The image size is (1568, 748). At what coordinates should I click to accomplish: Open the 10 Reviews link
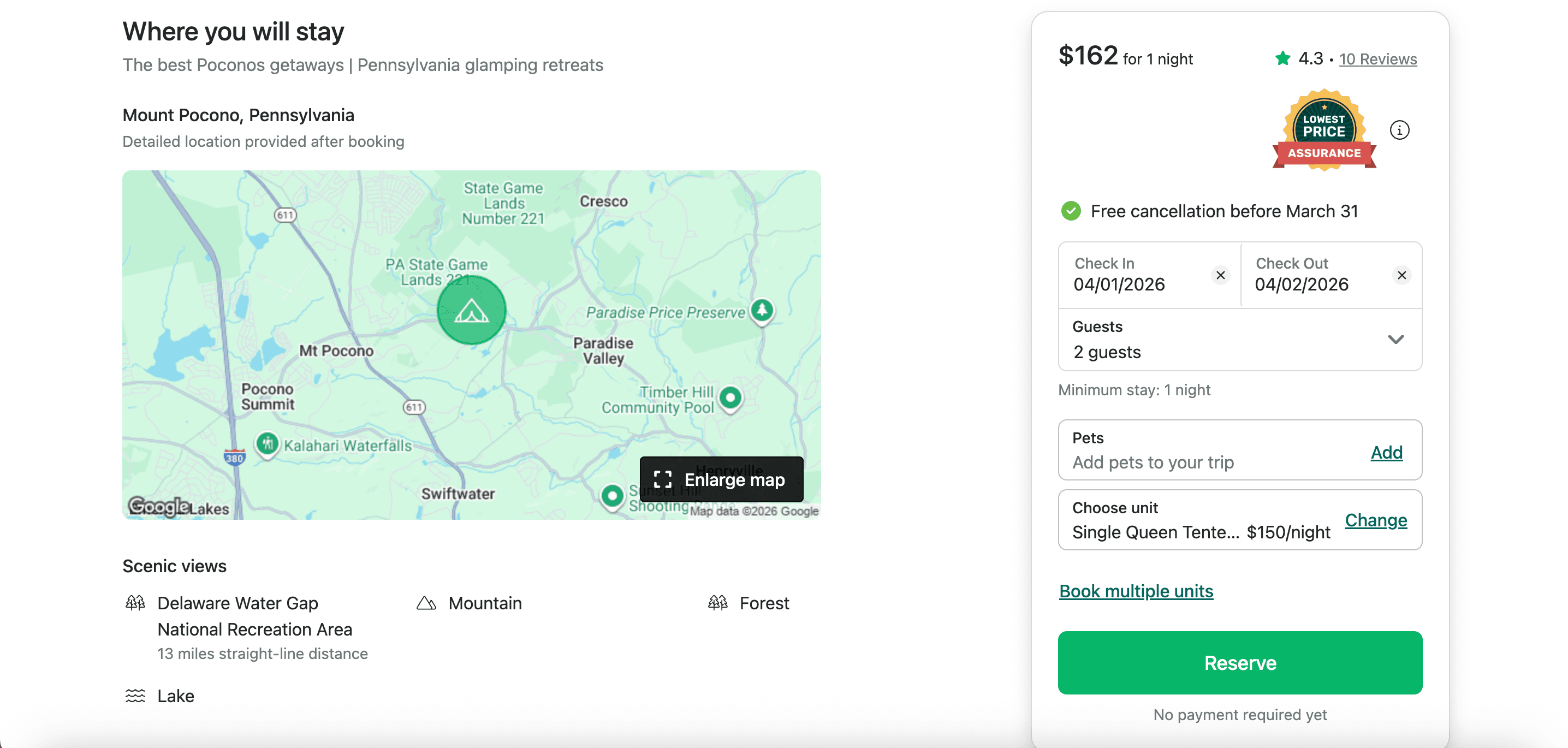(x=1377, y=59)
